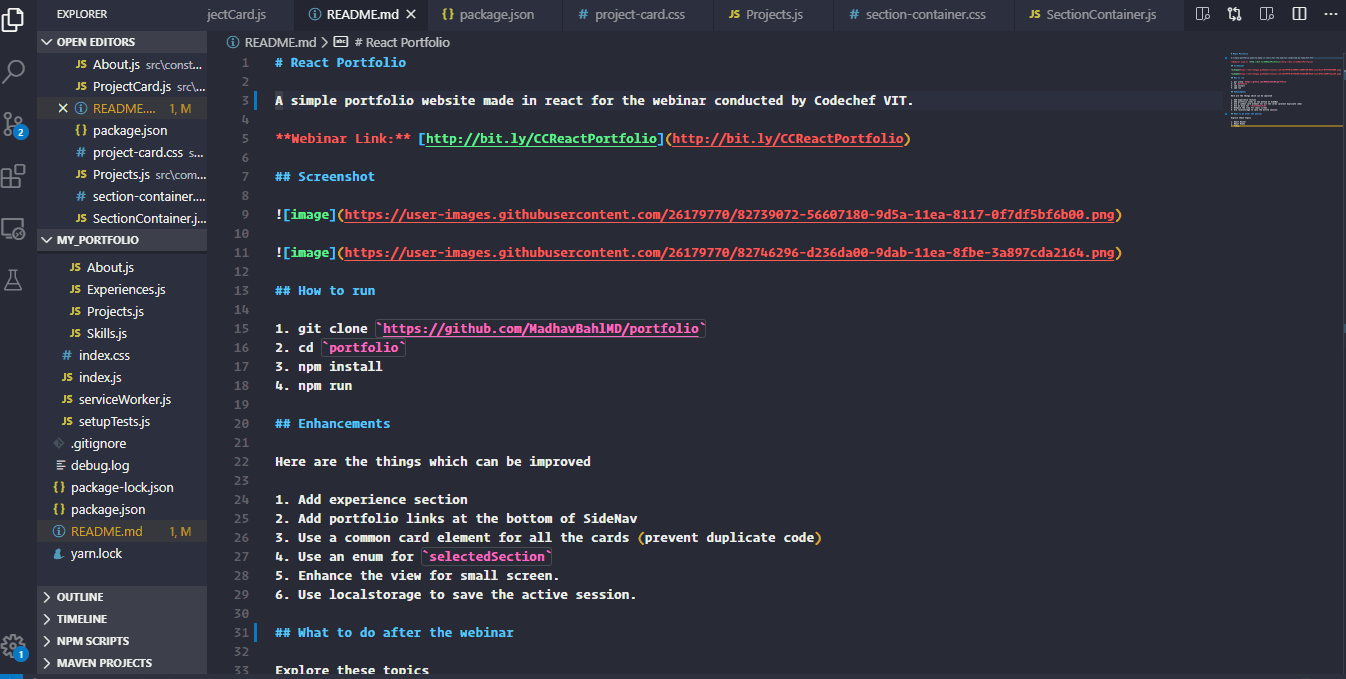This screenshot has height=679, width=1346.
Task: Click the webinar bit.ly link on line 5
Action: [x=540, y=138]
